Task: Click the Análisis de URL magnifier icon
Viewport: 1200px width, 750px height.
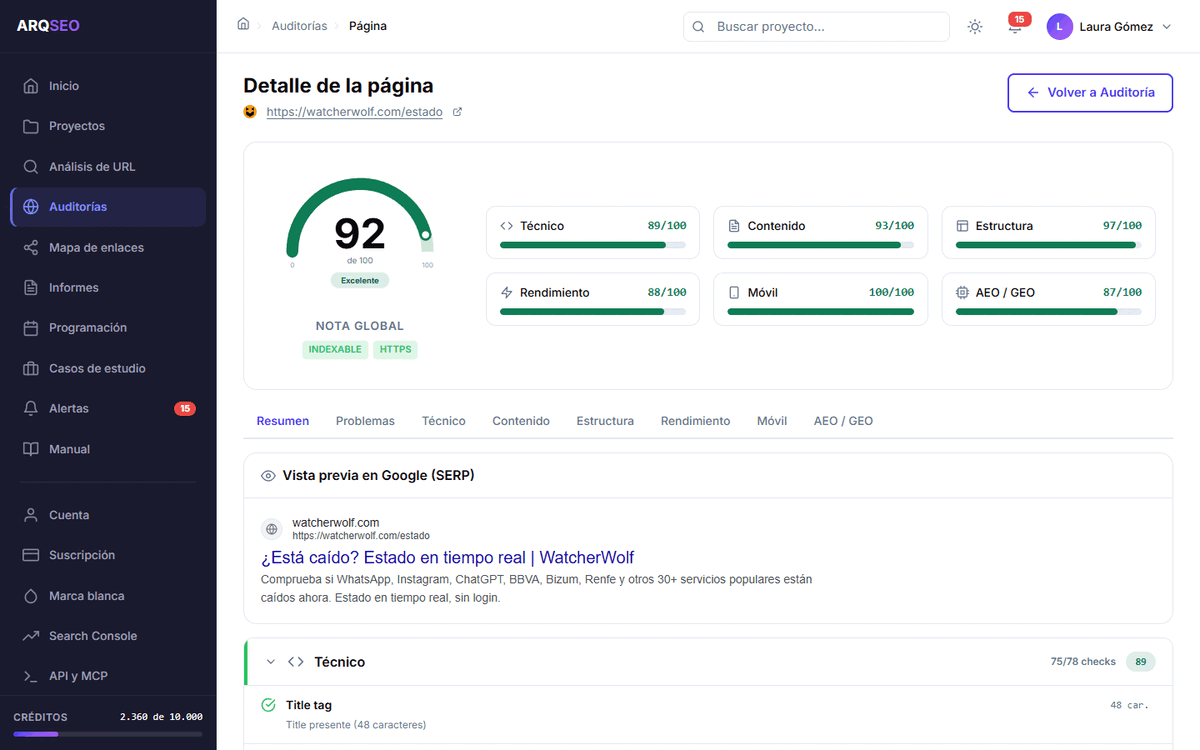Action: [x=31, y=167]
